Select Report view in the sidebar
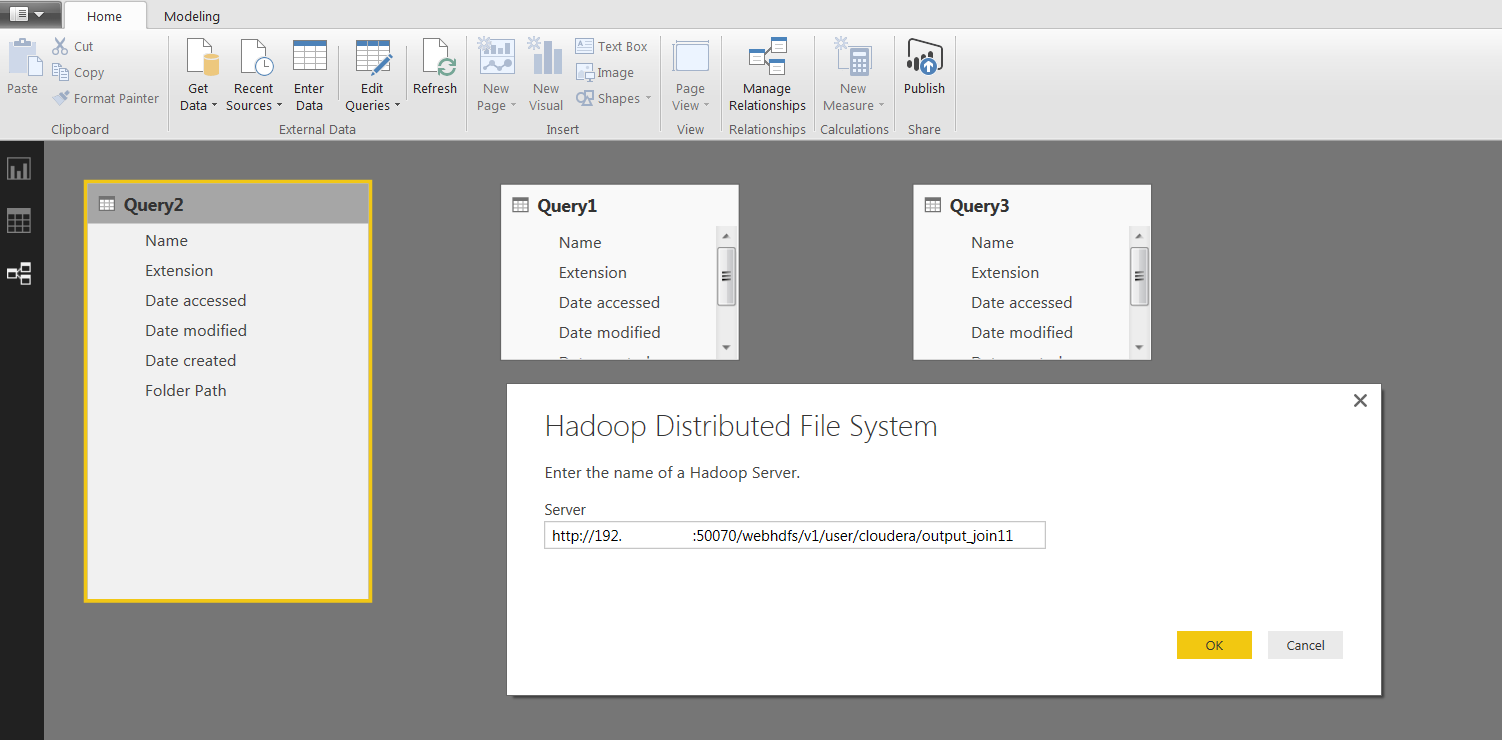This screenshot has width=1502, height=740. [x=20, y=168]
